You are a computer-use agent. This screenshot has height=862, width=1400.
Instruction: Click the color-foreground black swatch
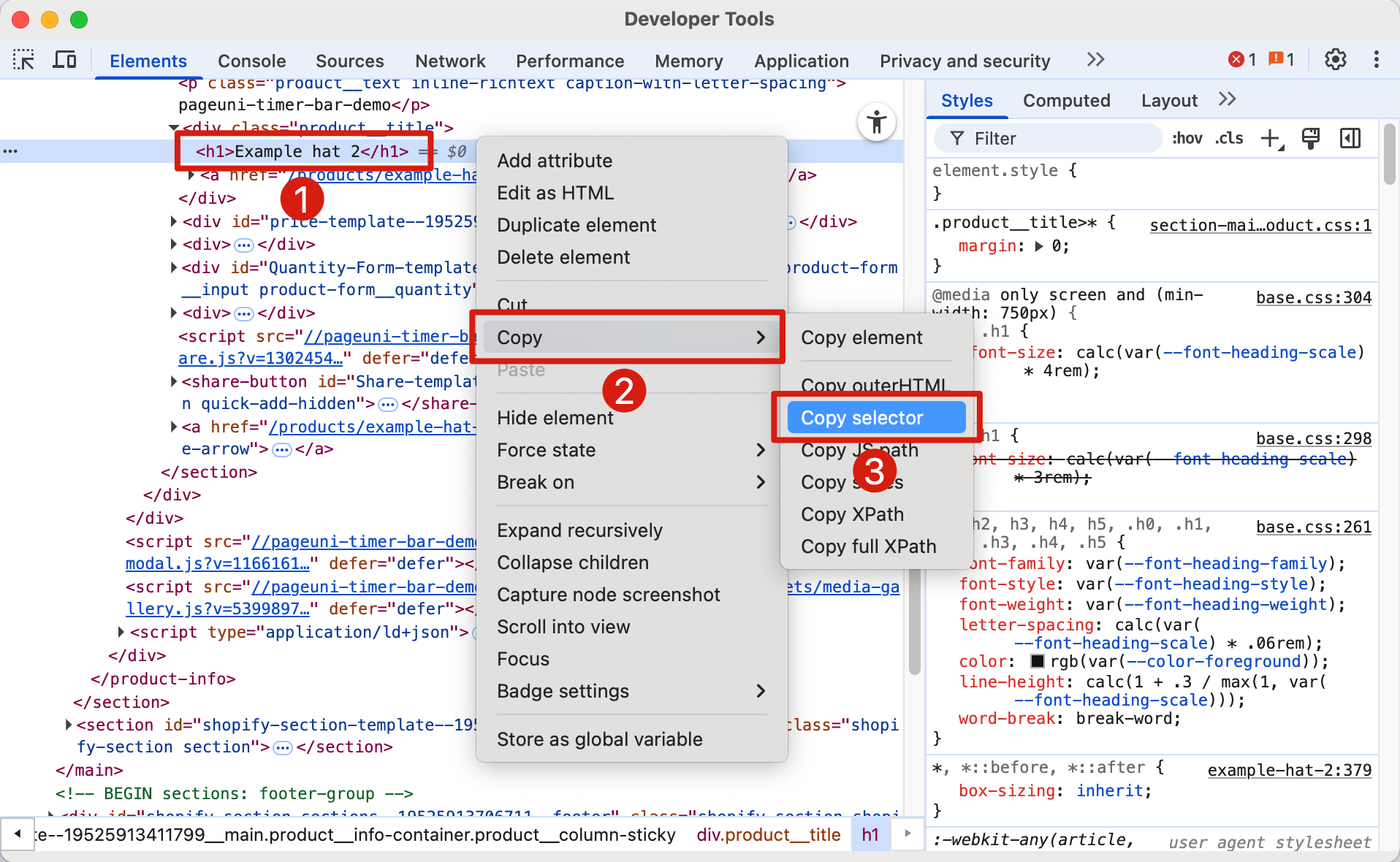[1038, 662]
